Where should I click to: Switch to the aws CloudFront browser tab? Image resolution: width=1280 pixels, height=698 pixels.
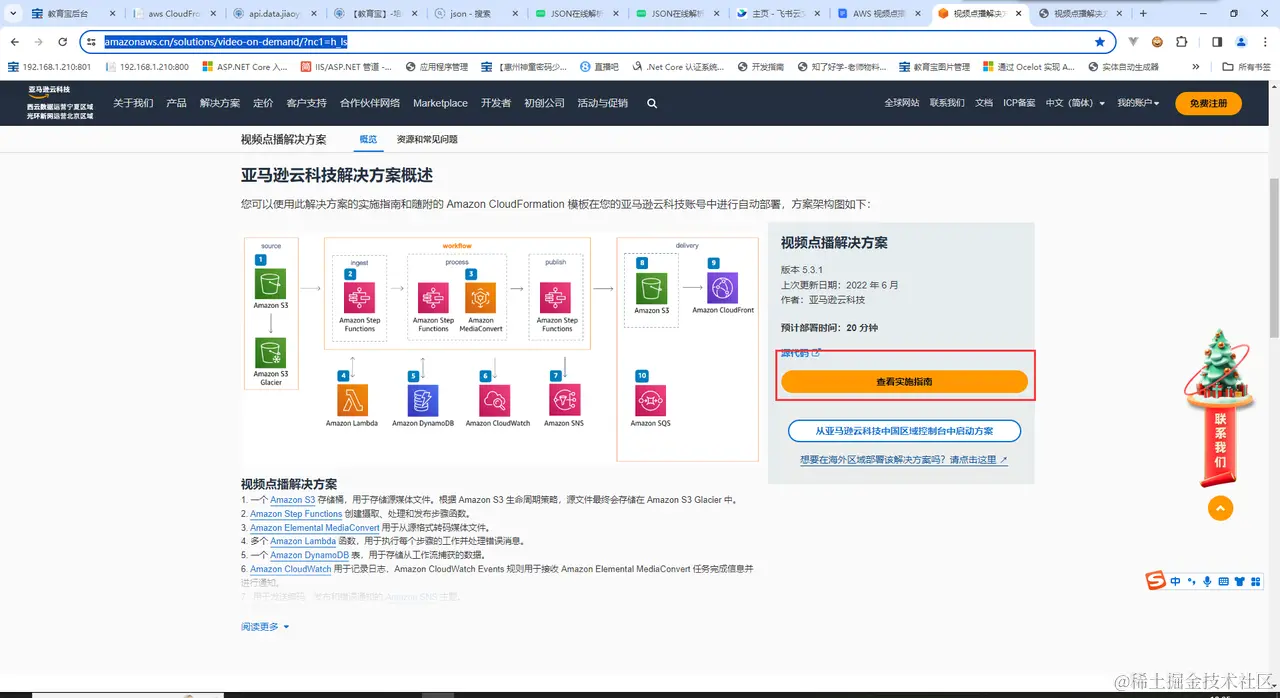click(172, 14)
